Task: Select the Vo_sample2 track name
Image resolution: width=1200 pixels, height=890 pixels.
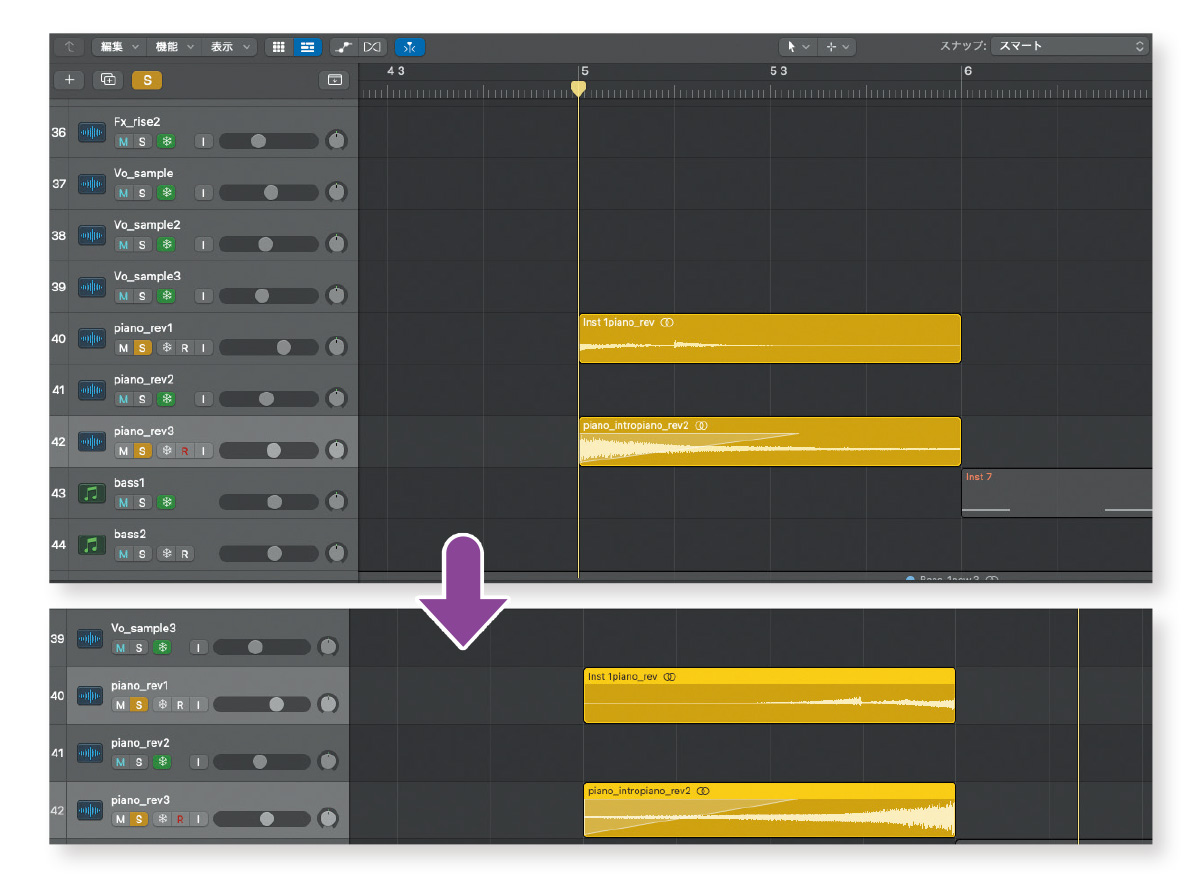Action: pyautogui.click(x=147, y=225)
